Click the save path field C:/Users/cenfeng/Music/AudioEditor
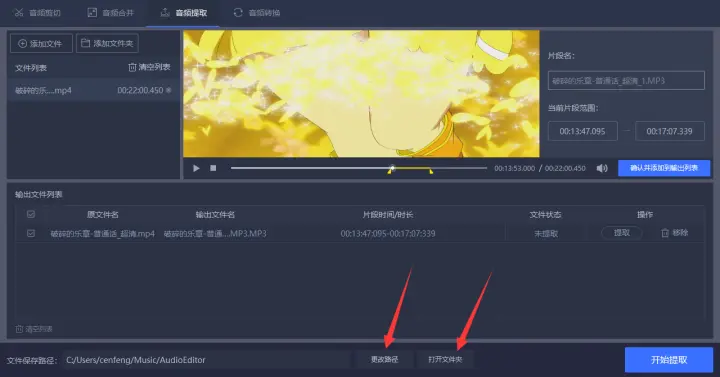Screen dimensions: 720x377 click(x=207, y=360)
